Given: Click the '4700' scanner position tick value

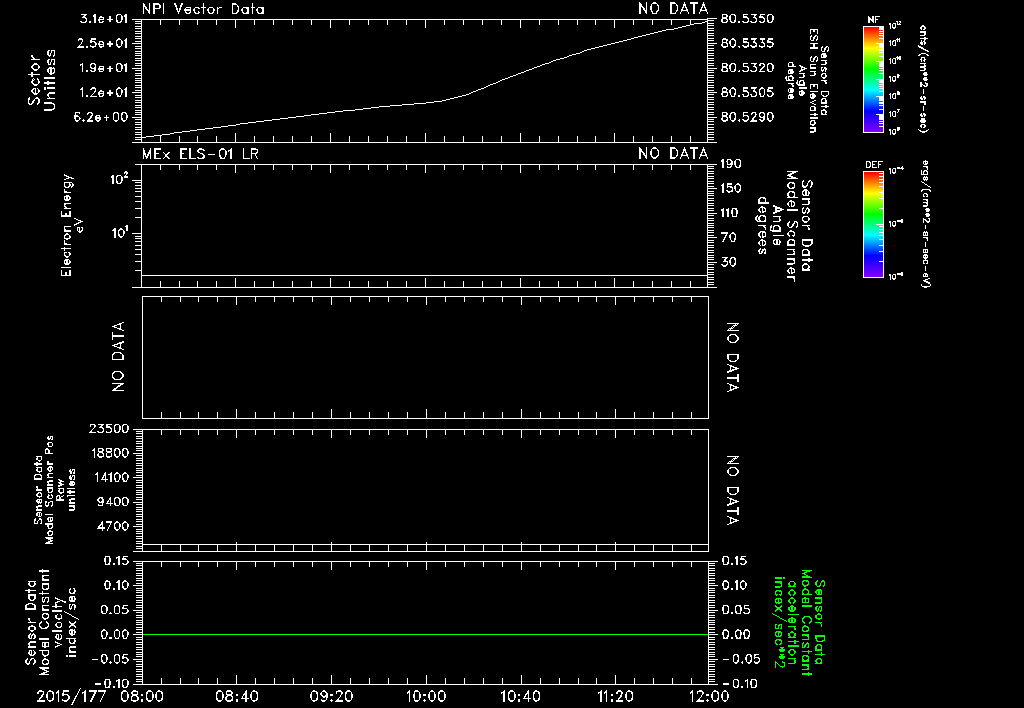Looking at the screenshot, I should 112,526.
